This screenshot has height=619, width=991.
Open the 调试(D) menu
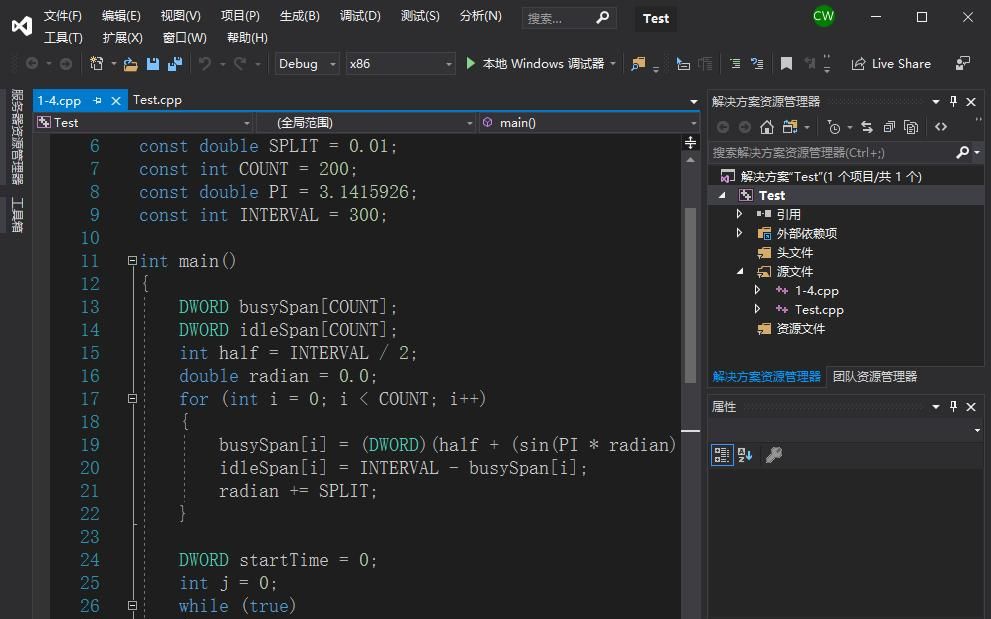coord(360,16)
